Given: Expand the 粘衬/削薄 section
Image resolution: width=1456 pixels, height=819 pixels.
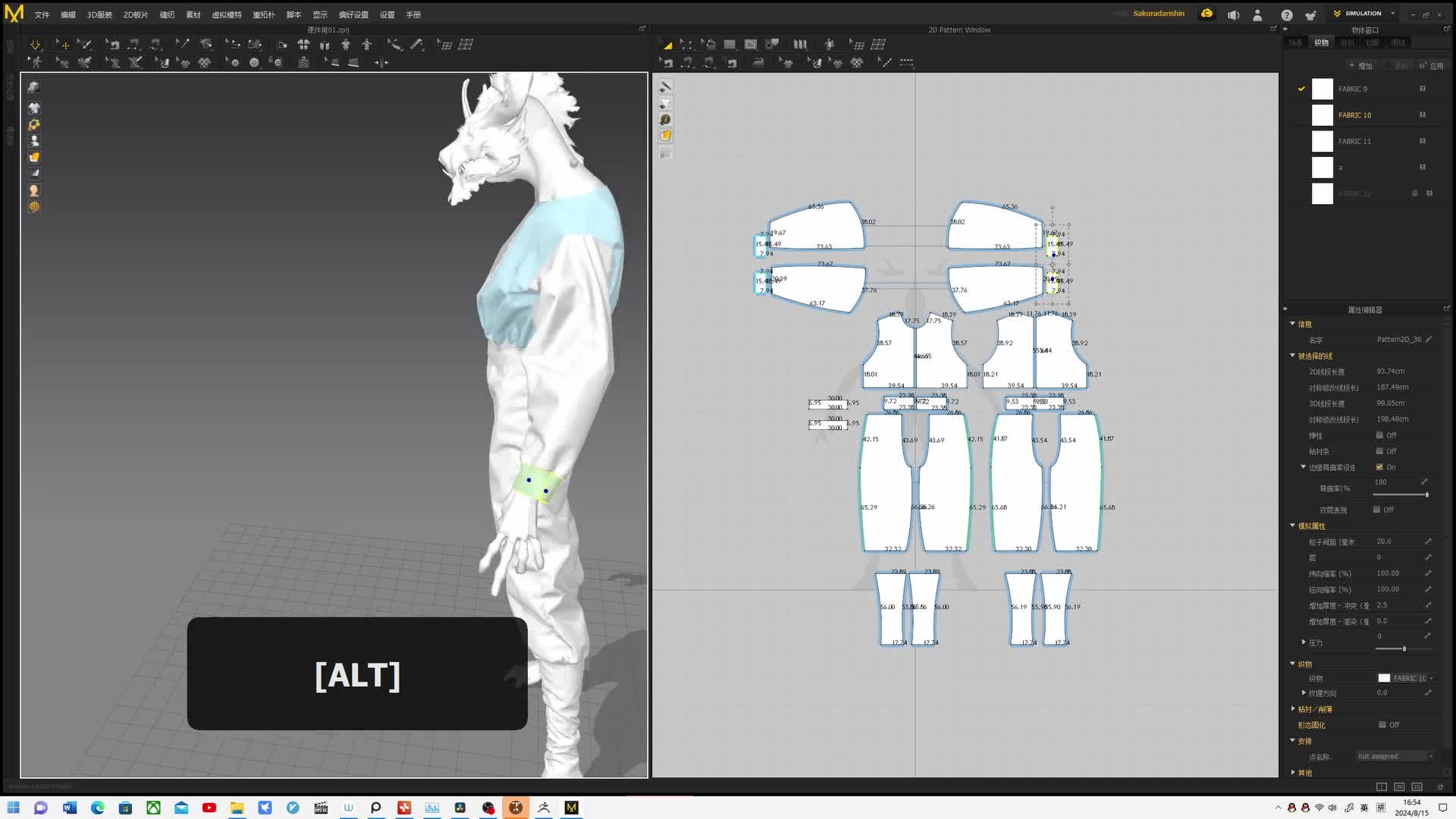Looking at the screenshot, I should click(x=1293, y=709).
